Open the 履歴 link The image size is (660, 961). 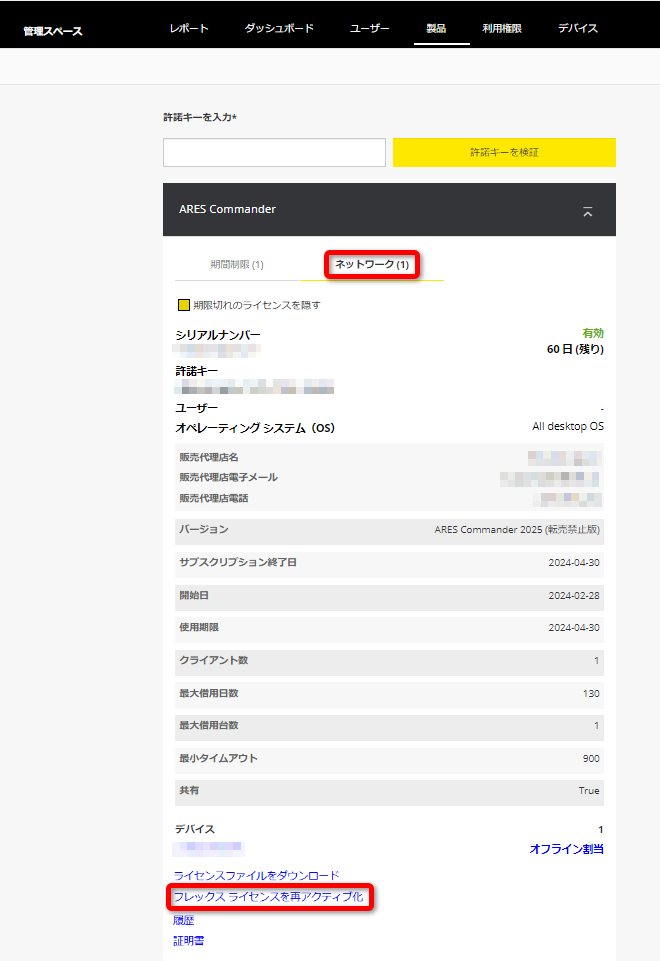tap(184, 920)
